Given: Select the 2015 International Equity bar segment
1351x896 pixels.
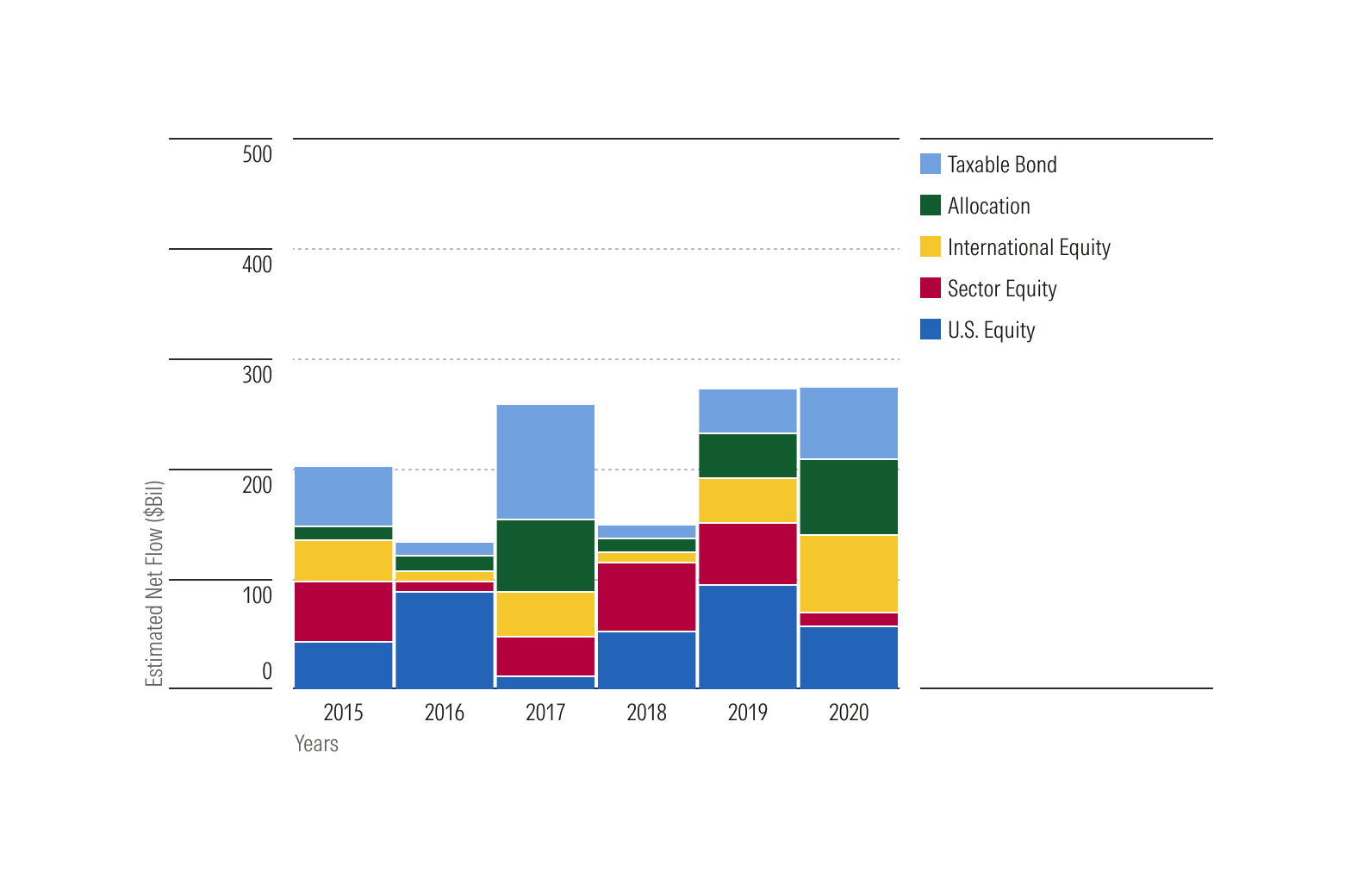Looking at the screenshot, I should pyautogui.click(x=344, y=561).
